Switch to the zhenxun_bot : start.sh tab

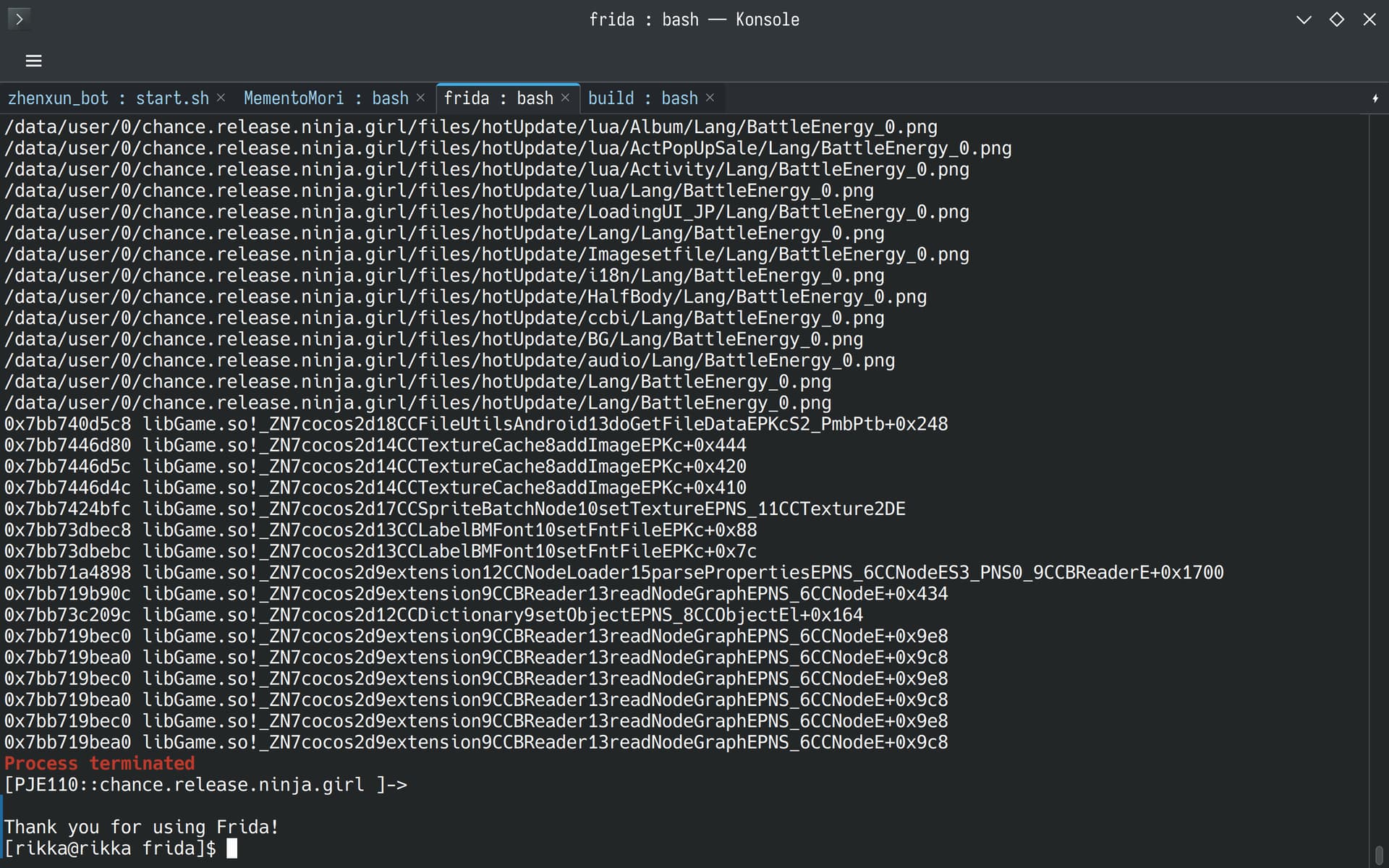(x=109, y=98)
